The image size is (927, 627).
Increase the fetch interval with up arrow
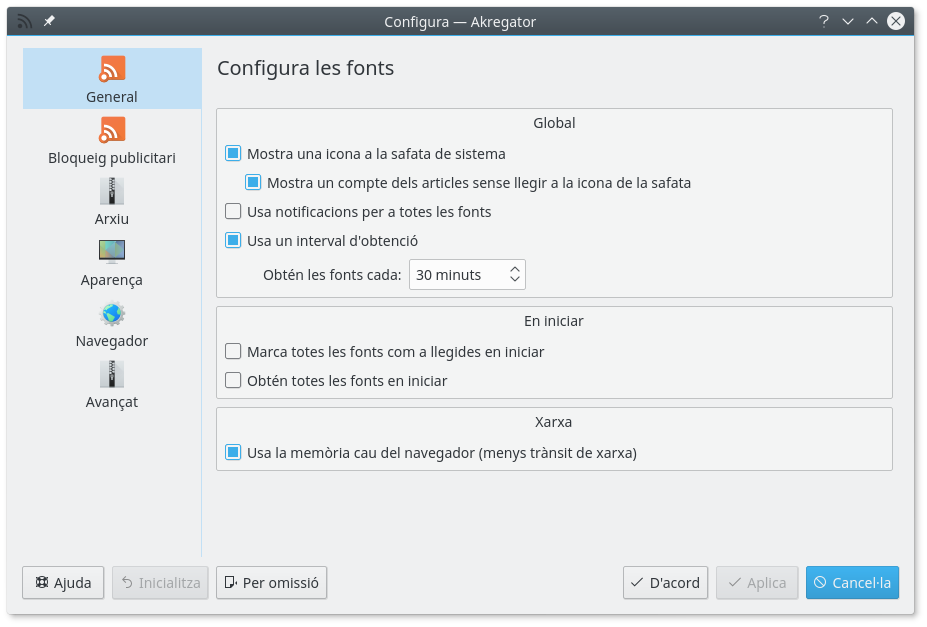(x=515, y=269)
